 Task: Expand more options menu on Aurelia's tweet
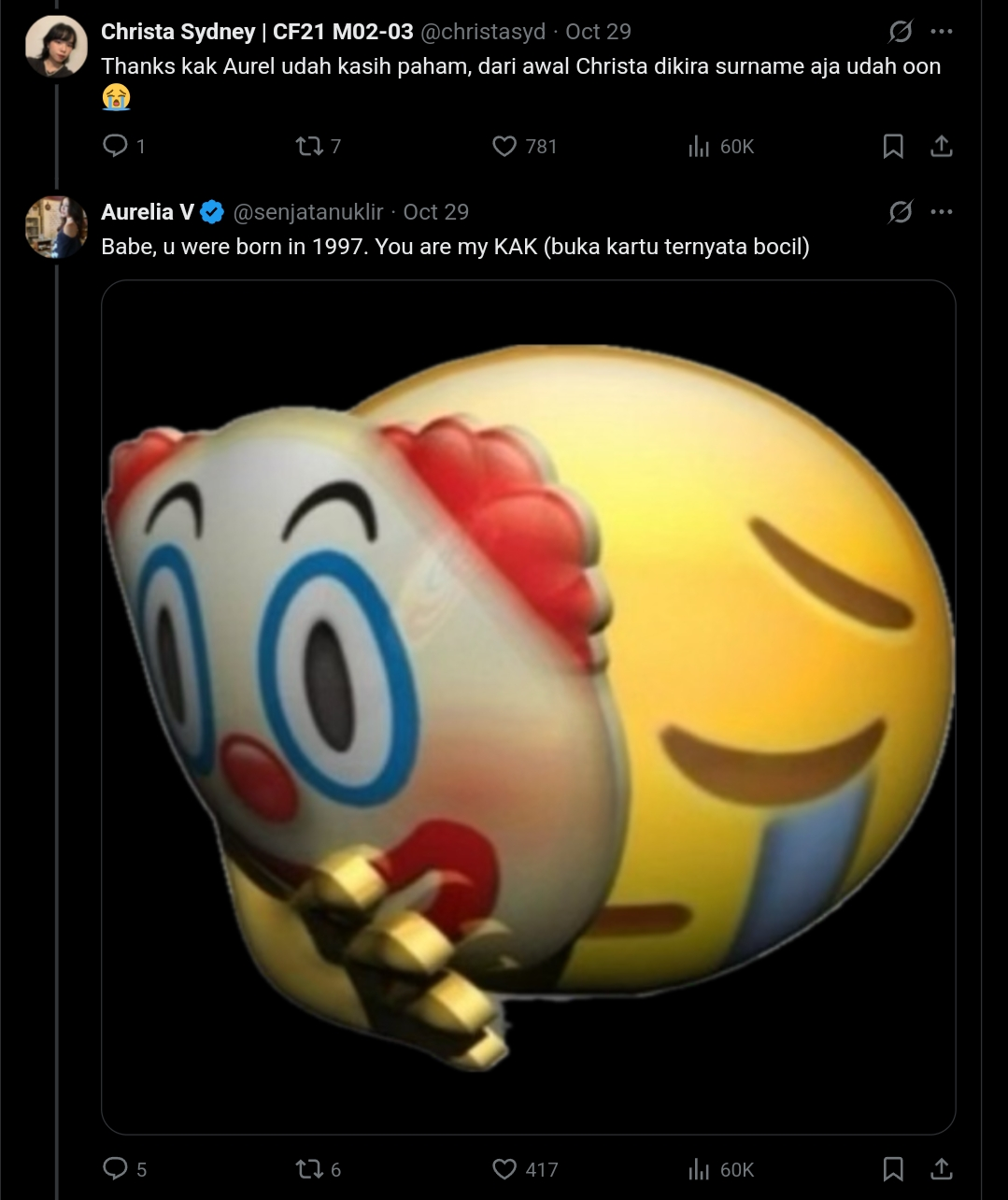[942, 212]
